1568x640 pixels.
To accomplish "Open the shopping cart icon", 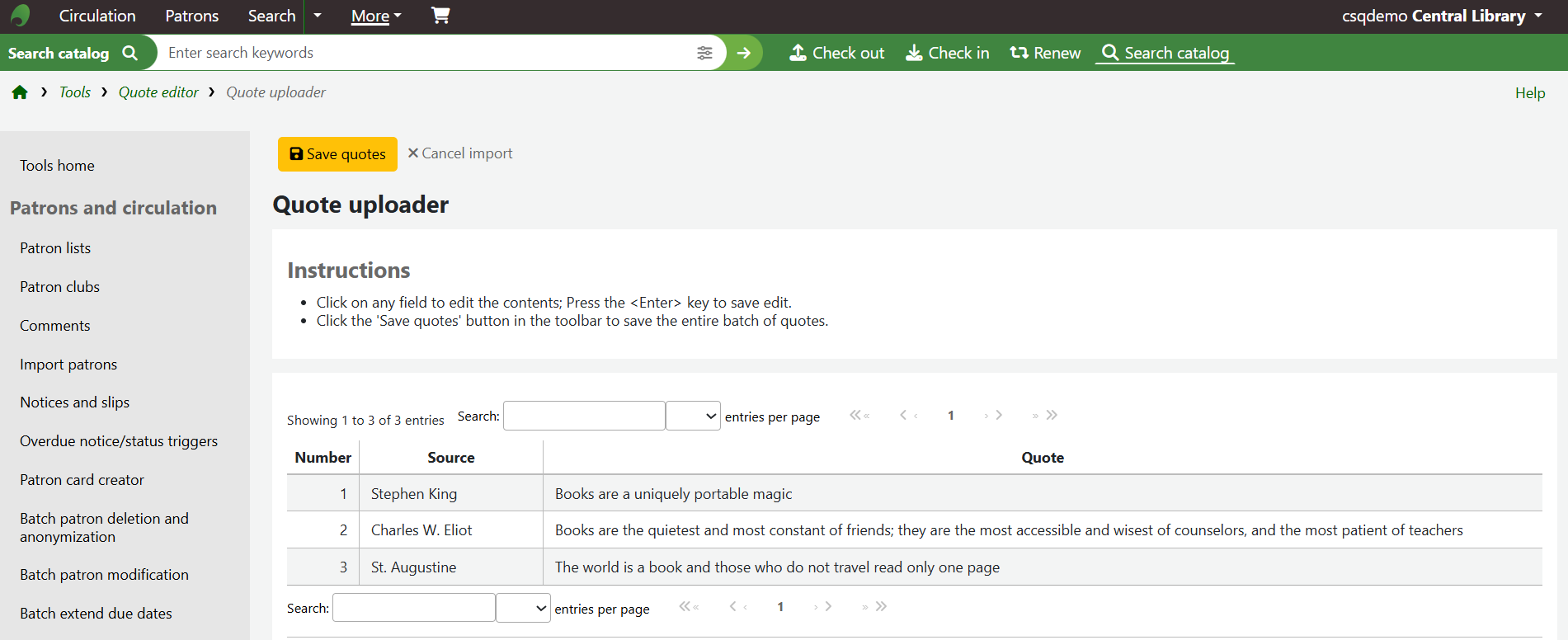I will 440,16.
